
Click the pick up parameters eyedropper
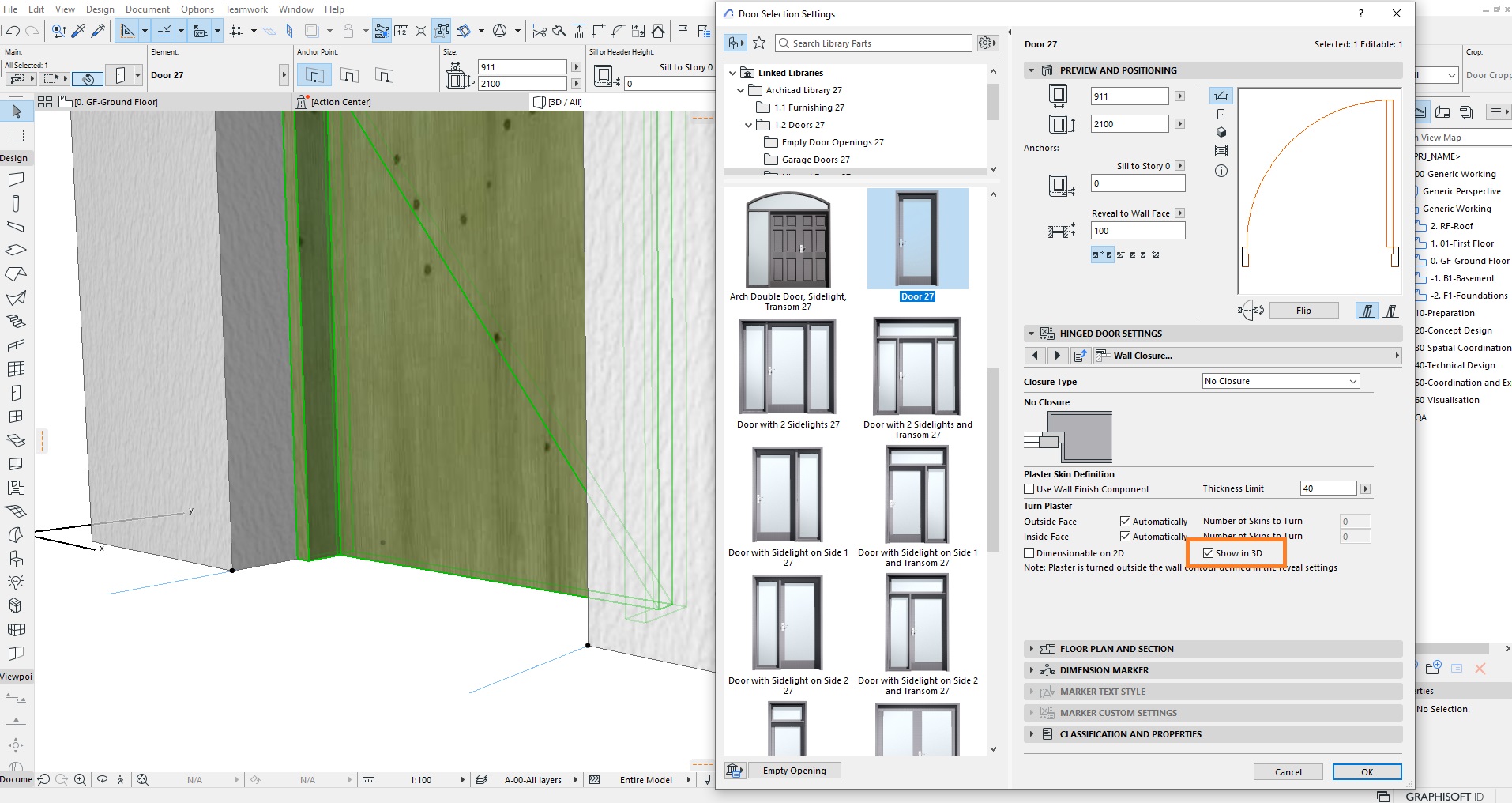tap(78, 31)
